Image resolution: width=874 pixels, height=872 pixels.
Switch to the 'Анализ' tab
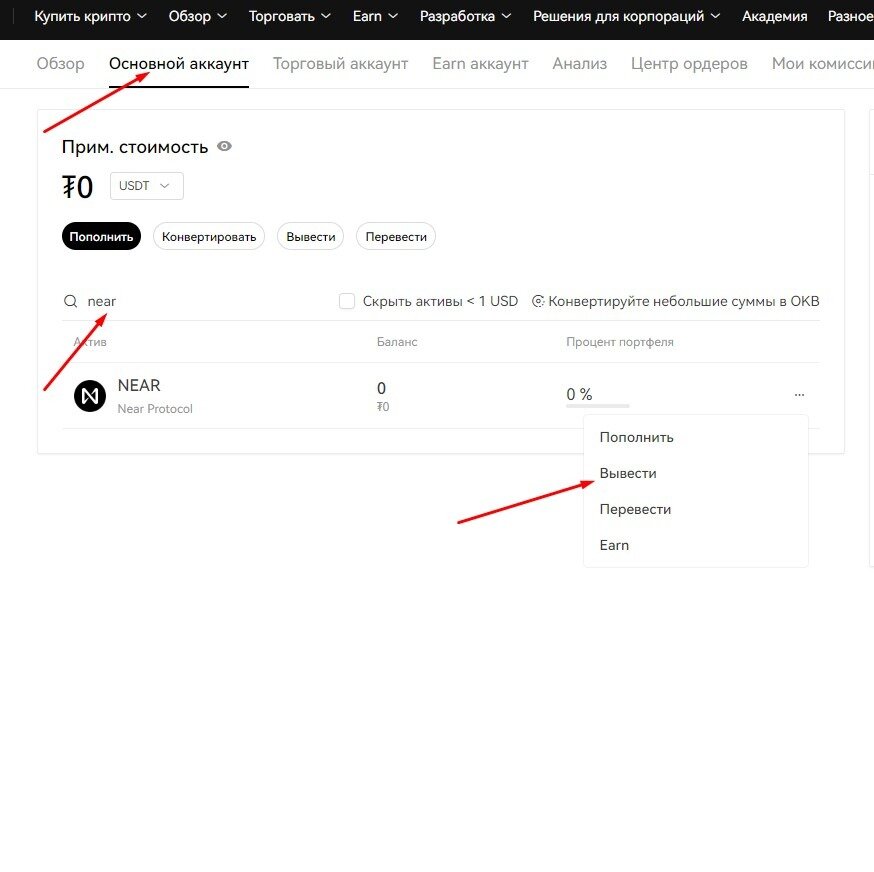(579, 63)
